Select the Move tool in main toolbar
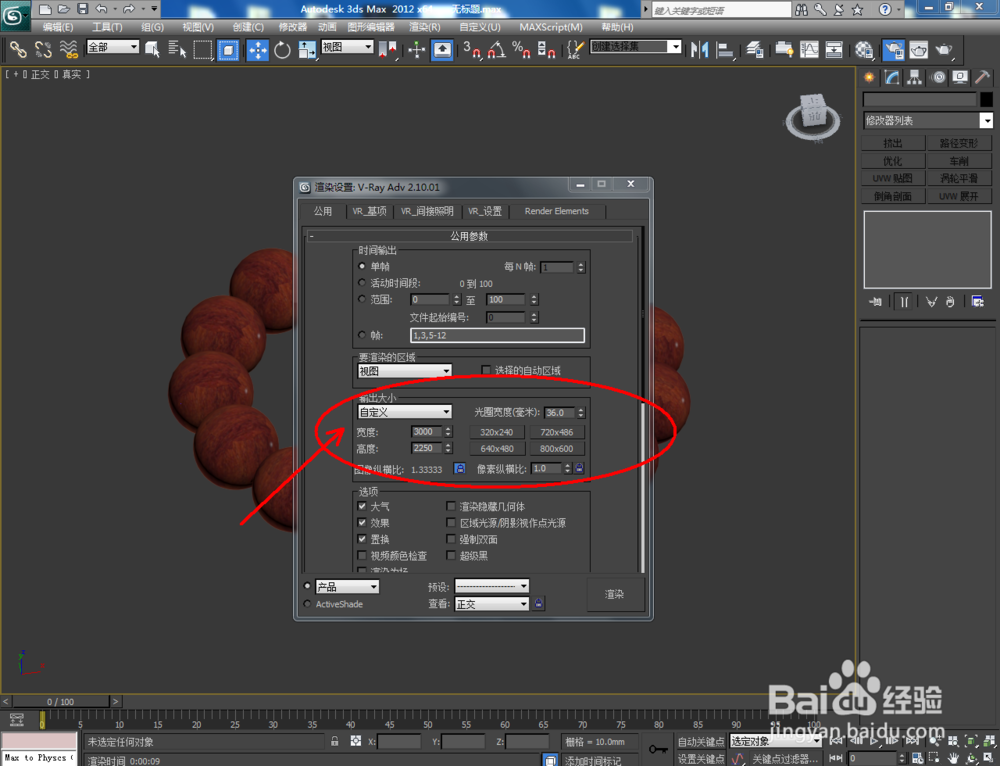The image size is (1000, 766). [x=258, y=50]
